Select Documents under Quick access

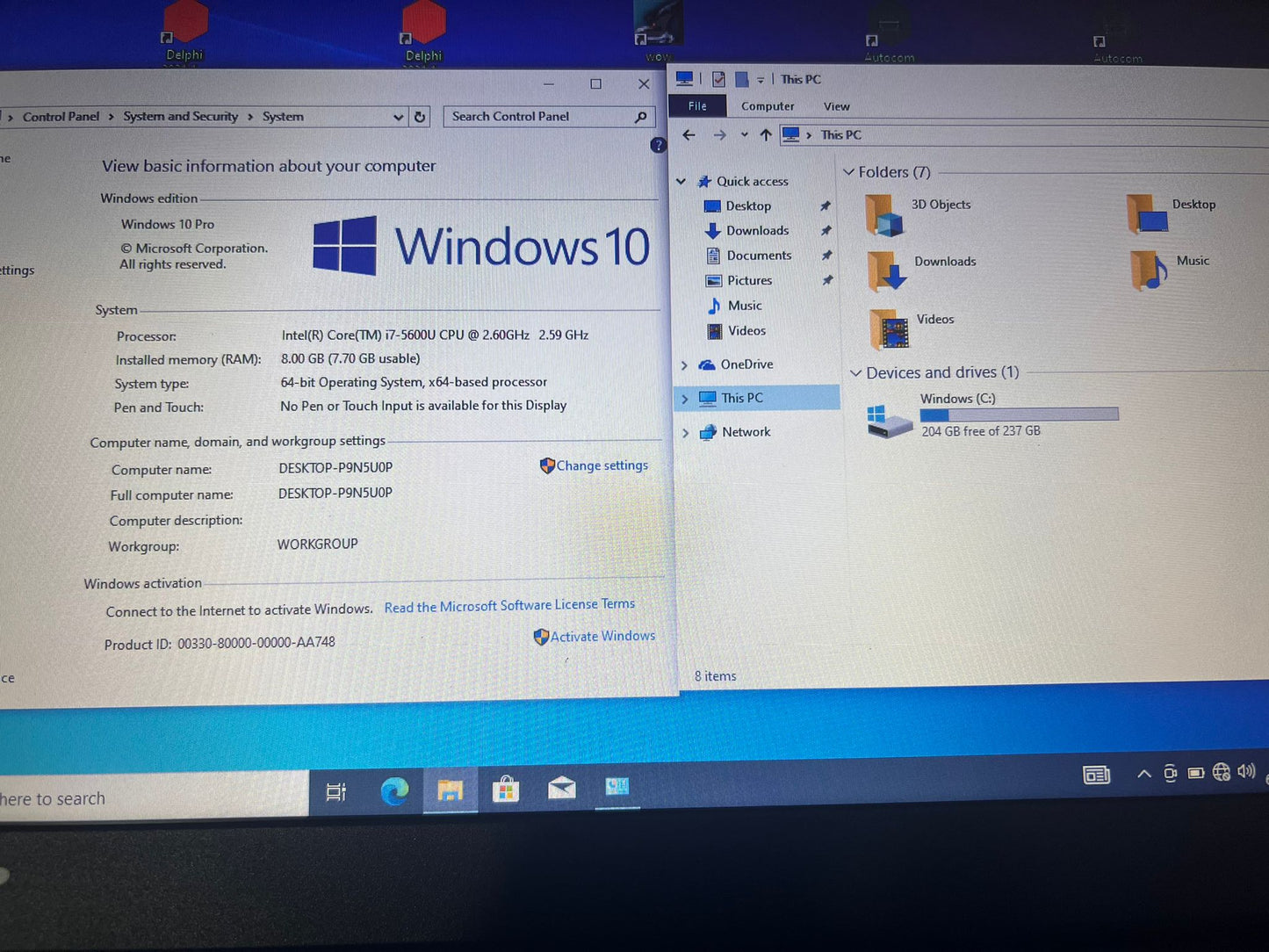pyautogui.click(x=759, y=256)
